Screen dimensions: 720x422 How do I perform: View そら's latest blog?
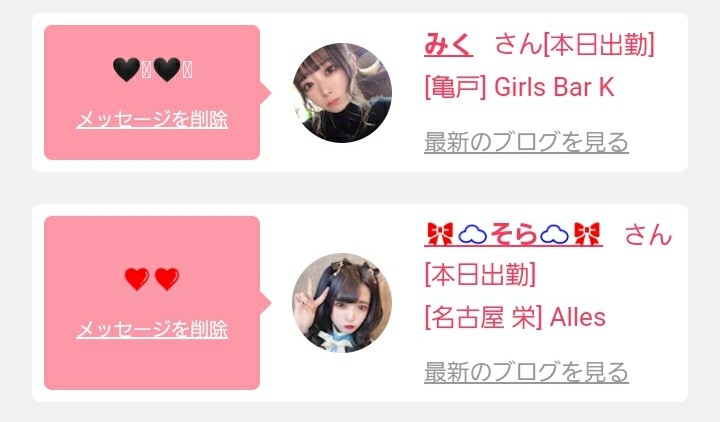526,372
